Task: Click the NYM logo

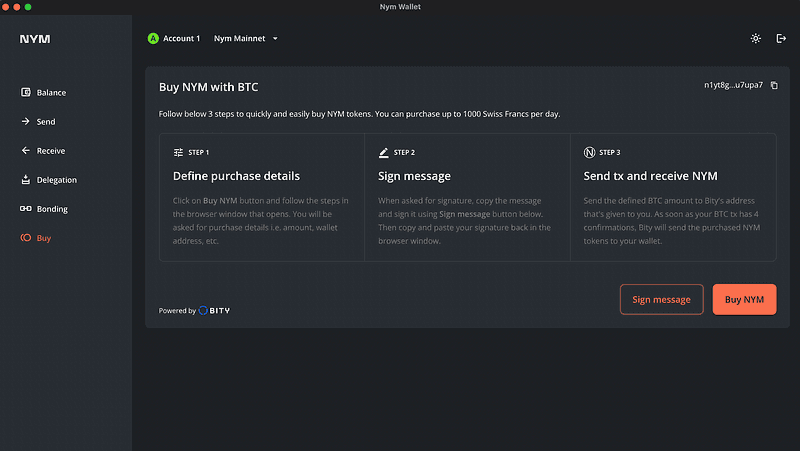Action: coord(35,39)
